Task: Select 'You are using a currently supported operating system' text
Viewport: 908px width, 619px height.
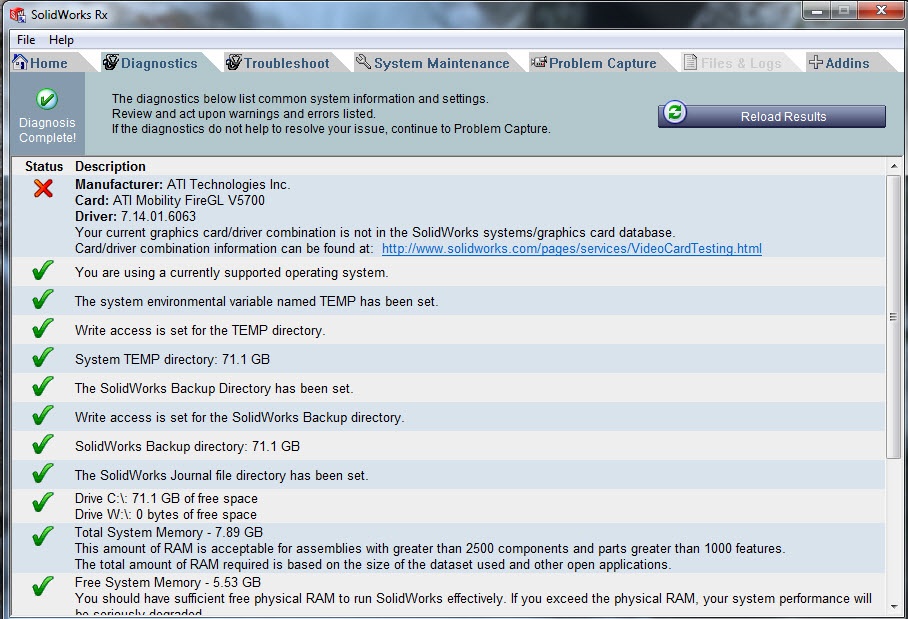Action: point(232,272)
